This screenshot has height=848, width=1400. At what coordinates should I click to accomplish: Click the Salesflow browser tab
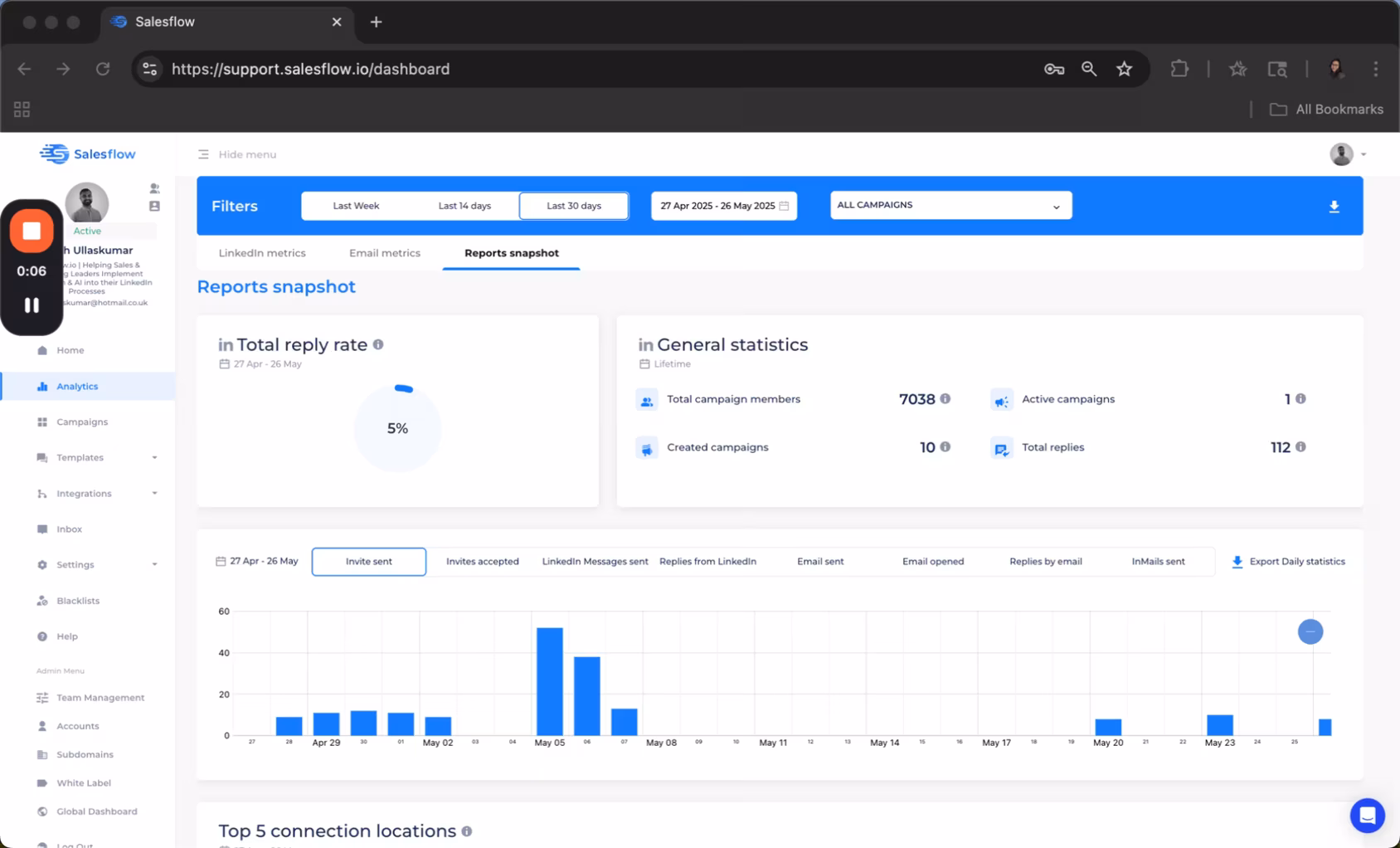226,22
